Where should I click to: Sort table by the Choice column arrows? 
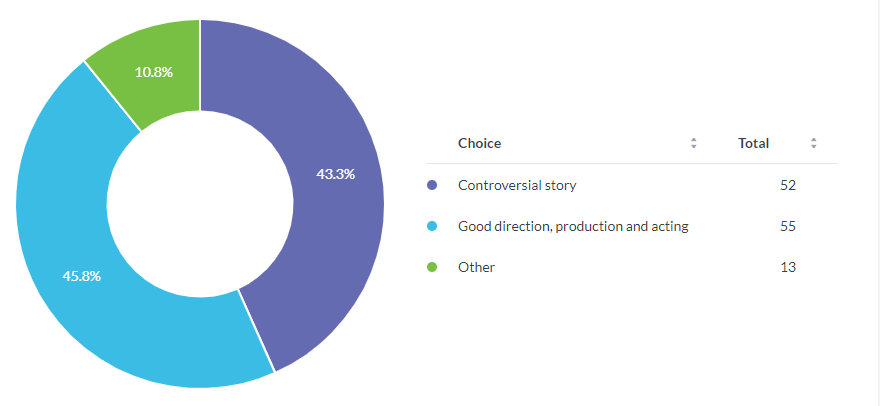pos(694,143)
